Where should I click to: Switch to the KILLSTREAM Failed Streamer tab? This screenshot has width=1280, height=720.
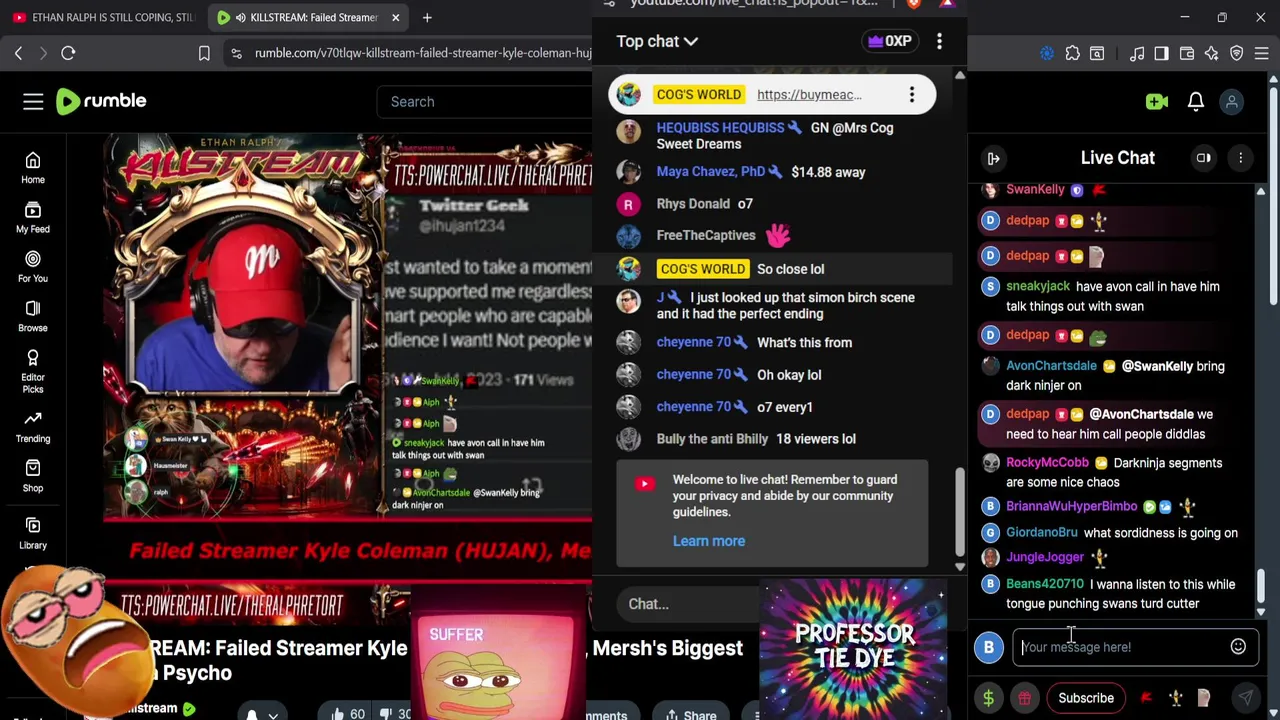pyautogui.click(x=308, y=17)
